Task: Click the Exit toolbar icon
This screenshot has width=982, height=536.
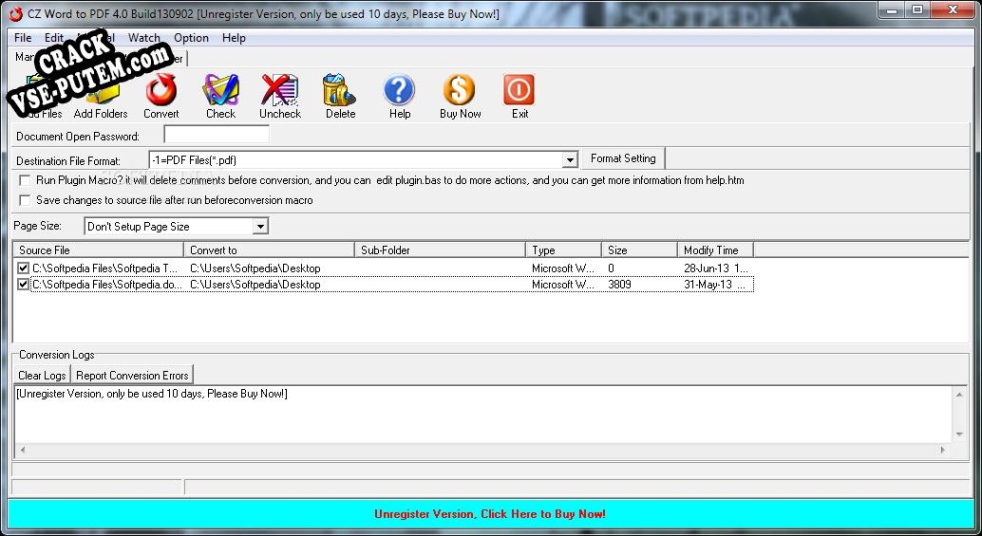Action: pyautogui.click(x=519, y=95)
